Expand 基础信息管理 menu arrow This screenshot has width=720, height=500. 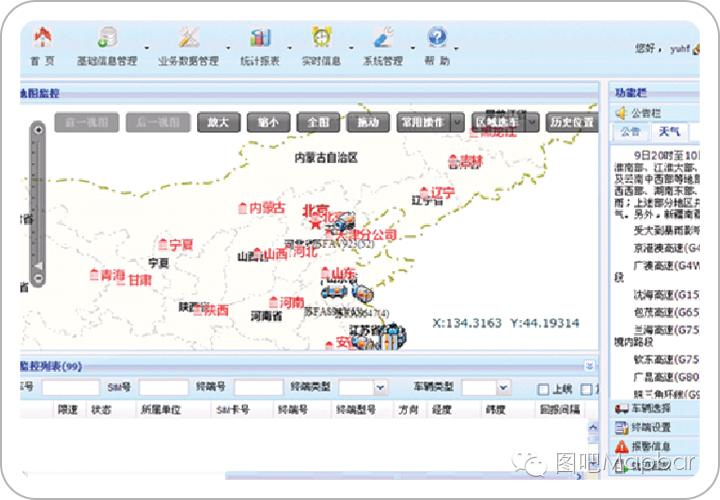147,47
